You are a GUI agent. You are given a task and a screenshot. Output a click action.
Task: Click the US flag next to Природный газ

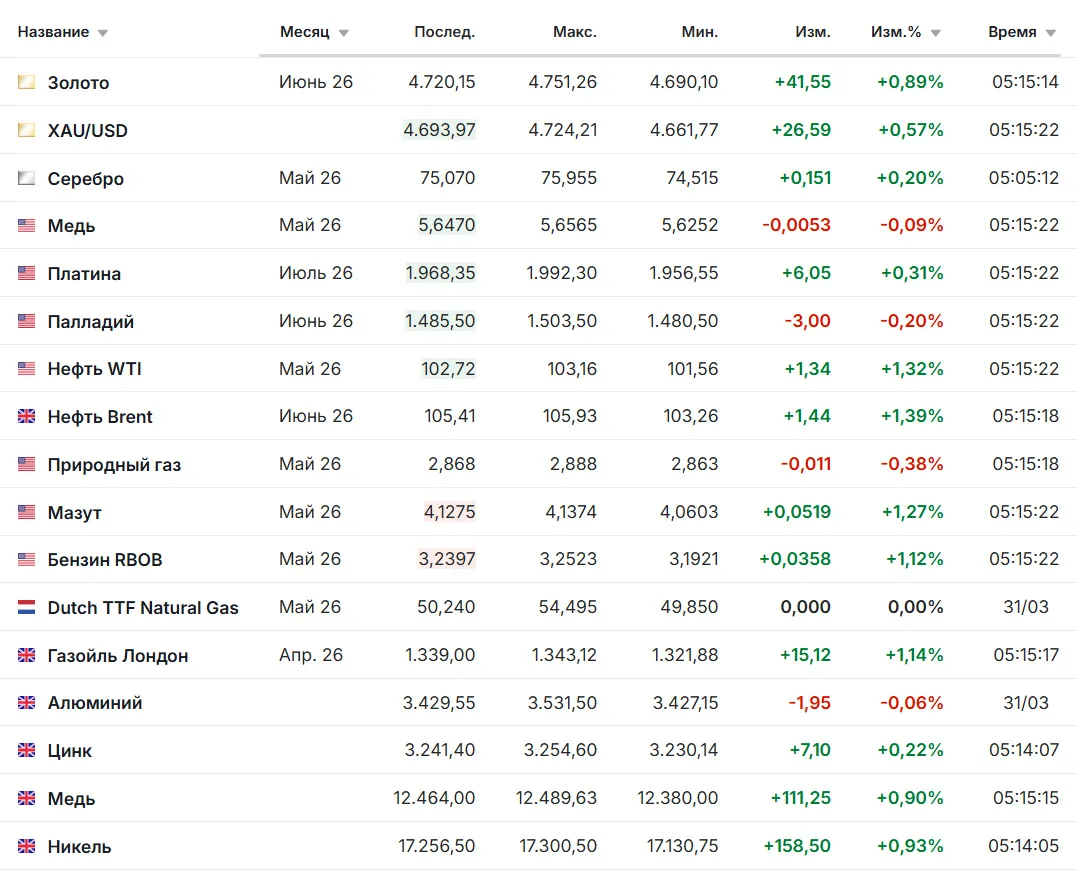(26, 464)
